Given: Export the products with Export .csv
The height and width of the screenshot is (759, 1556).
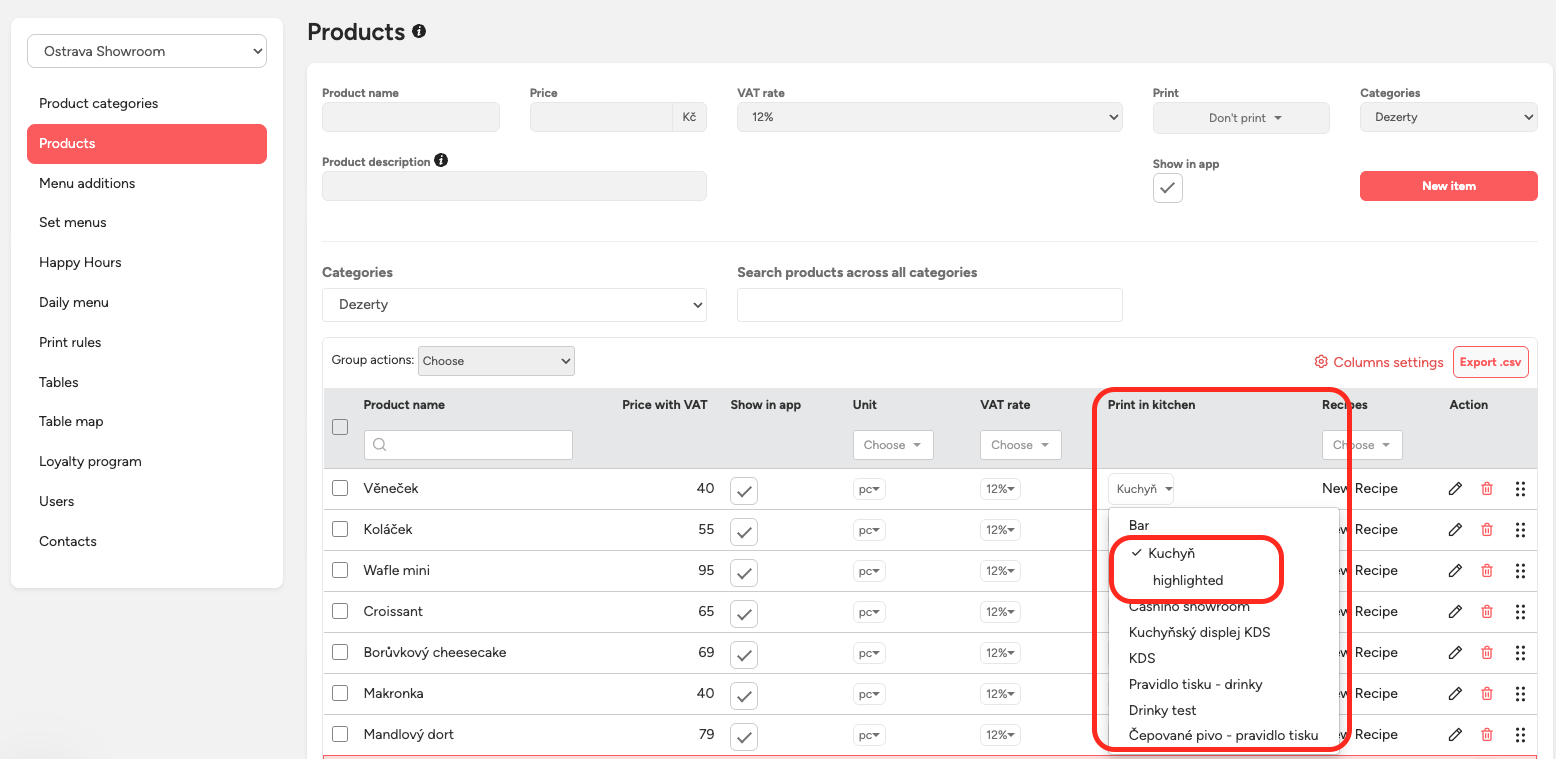Looking at the screenshot, I should pyautogui.click(x=1490, y=362).
